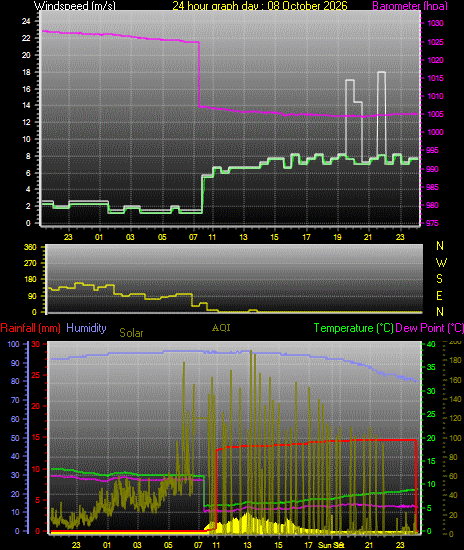Click the 'E' compass direction label
This screenshot has height=550, width=464.
[439, 296]
